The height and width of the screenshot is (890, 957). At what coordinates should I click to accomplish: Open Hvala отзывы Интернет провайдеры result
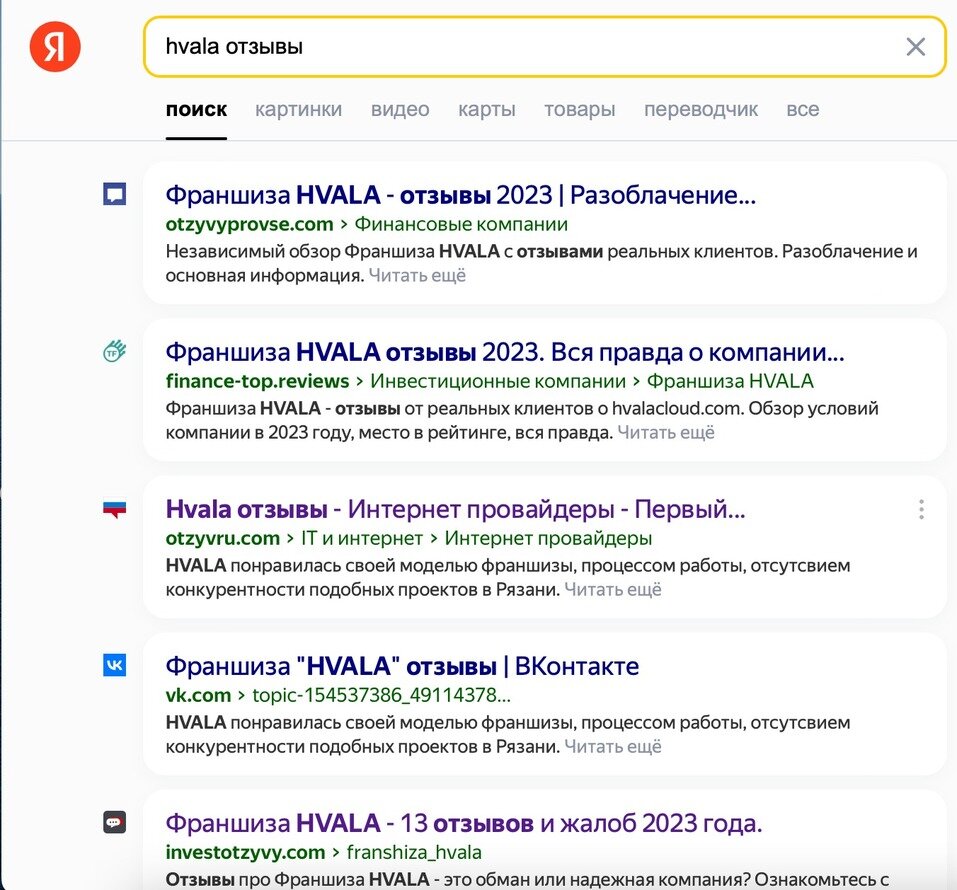pos(455,509)
